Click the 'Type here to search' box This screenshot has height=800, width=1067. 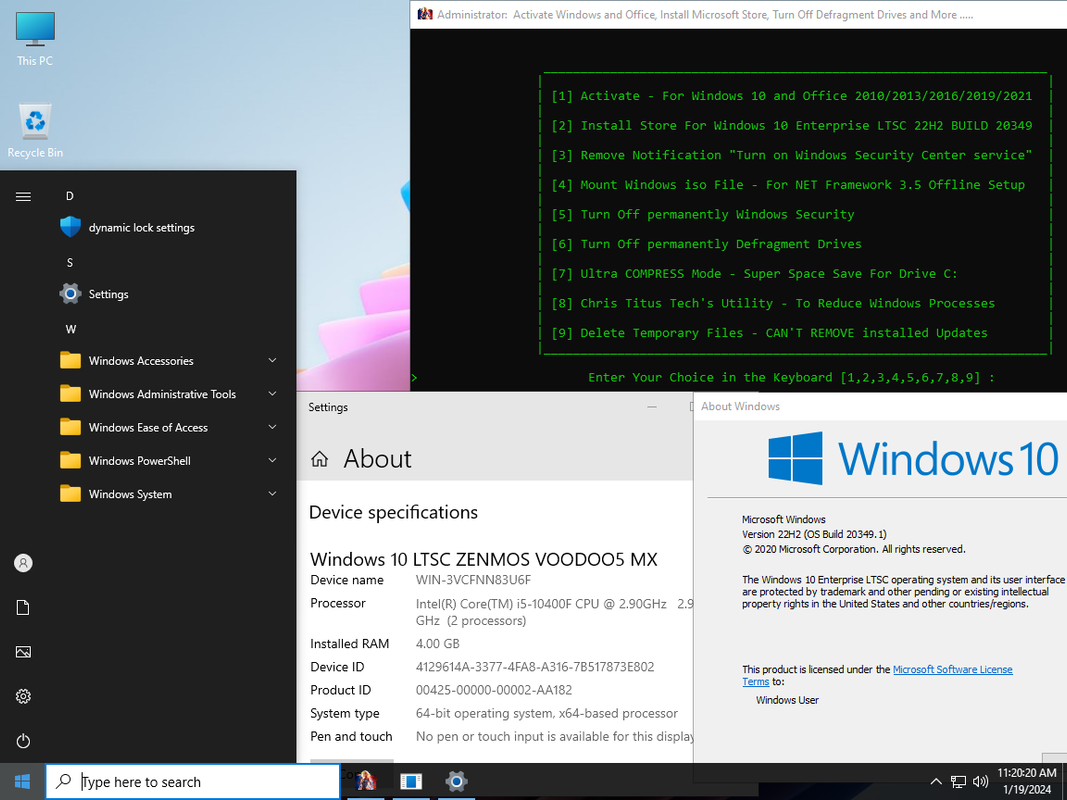[193, 782]
